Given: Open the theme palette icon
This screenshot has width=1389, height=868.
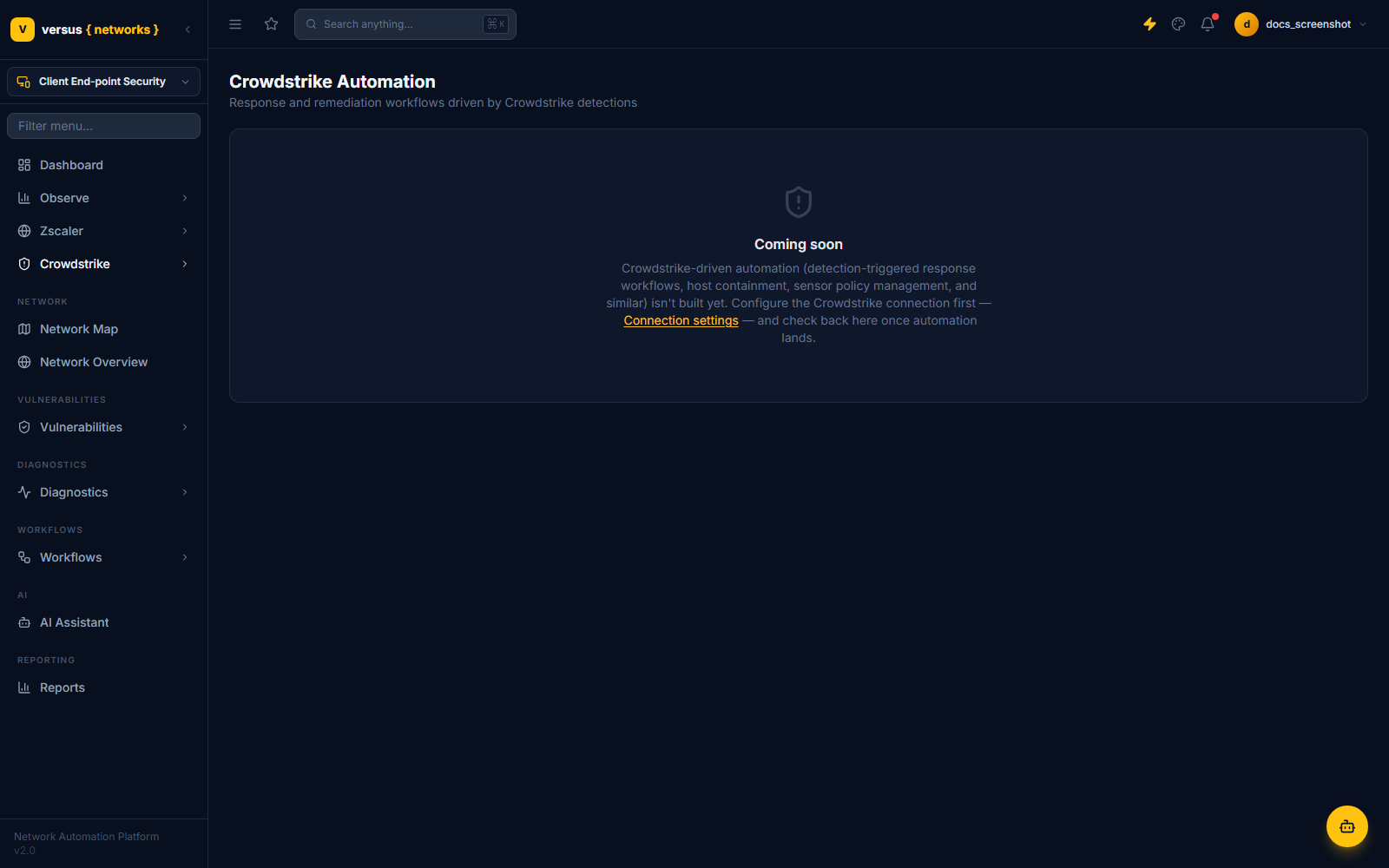Looking at the screenshot, I should 1178,24.
